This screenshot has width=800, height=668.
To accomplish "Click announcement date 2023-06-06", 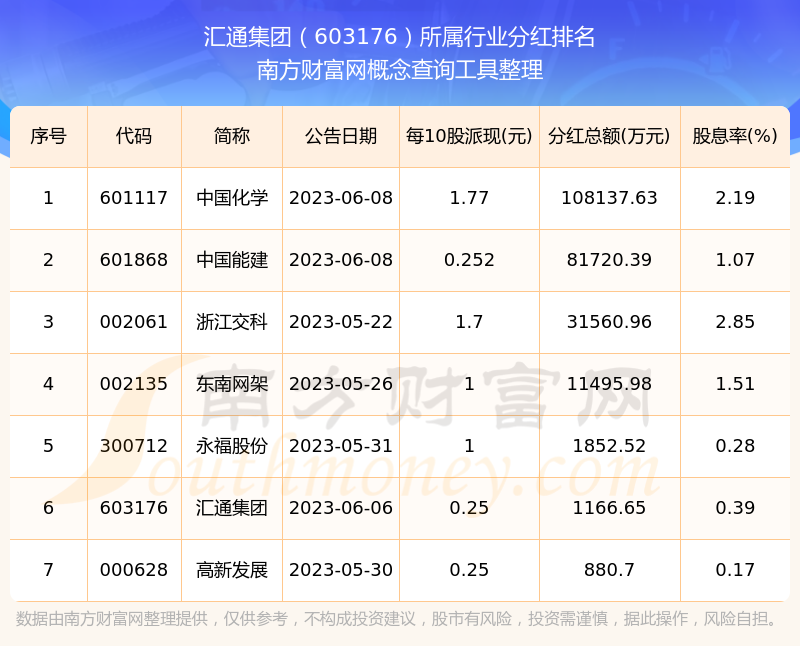I will [341, 508].
